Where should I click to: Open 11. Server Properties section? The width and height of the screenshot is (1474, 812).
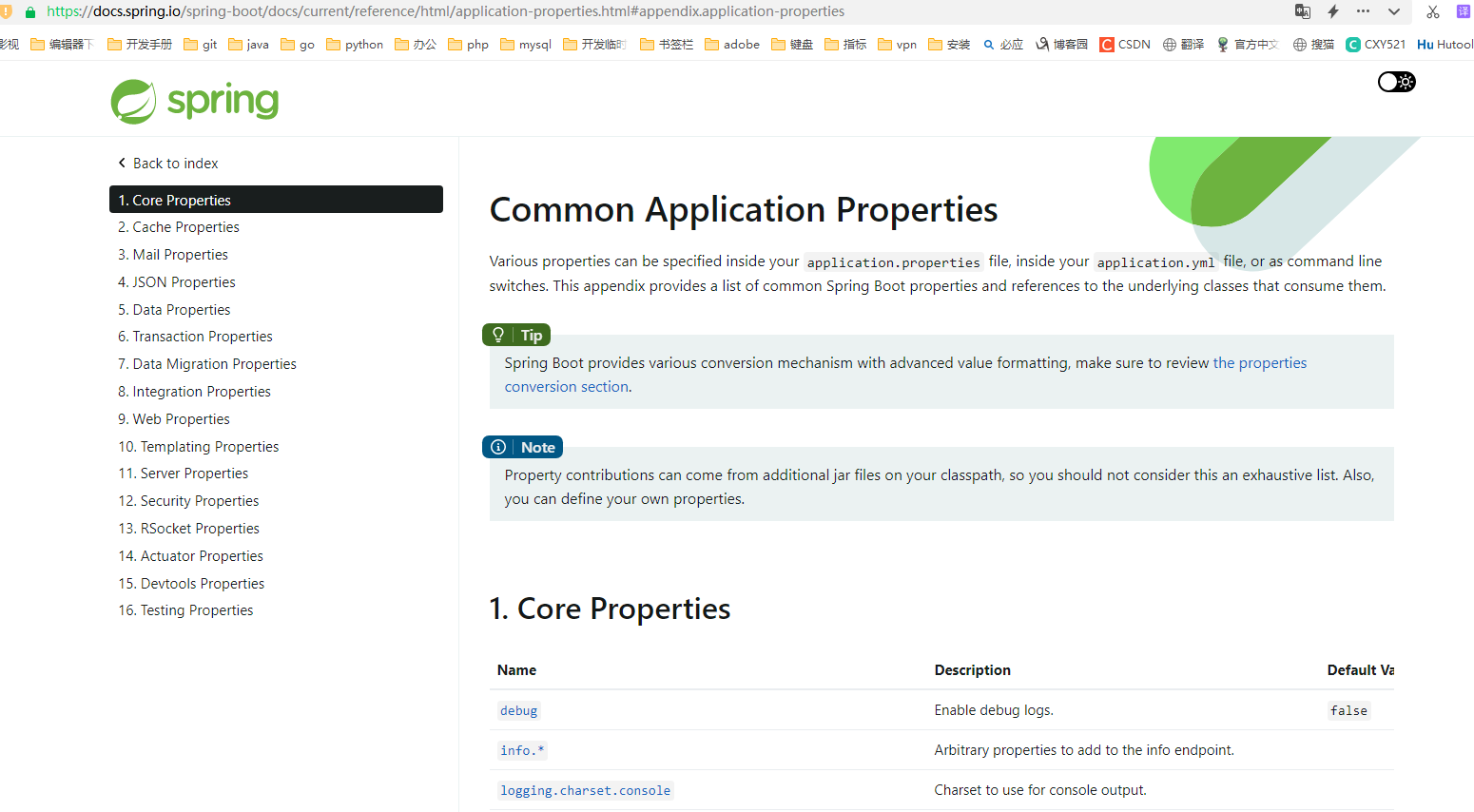pos(184,474)
